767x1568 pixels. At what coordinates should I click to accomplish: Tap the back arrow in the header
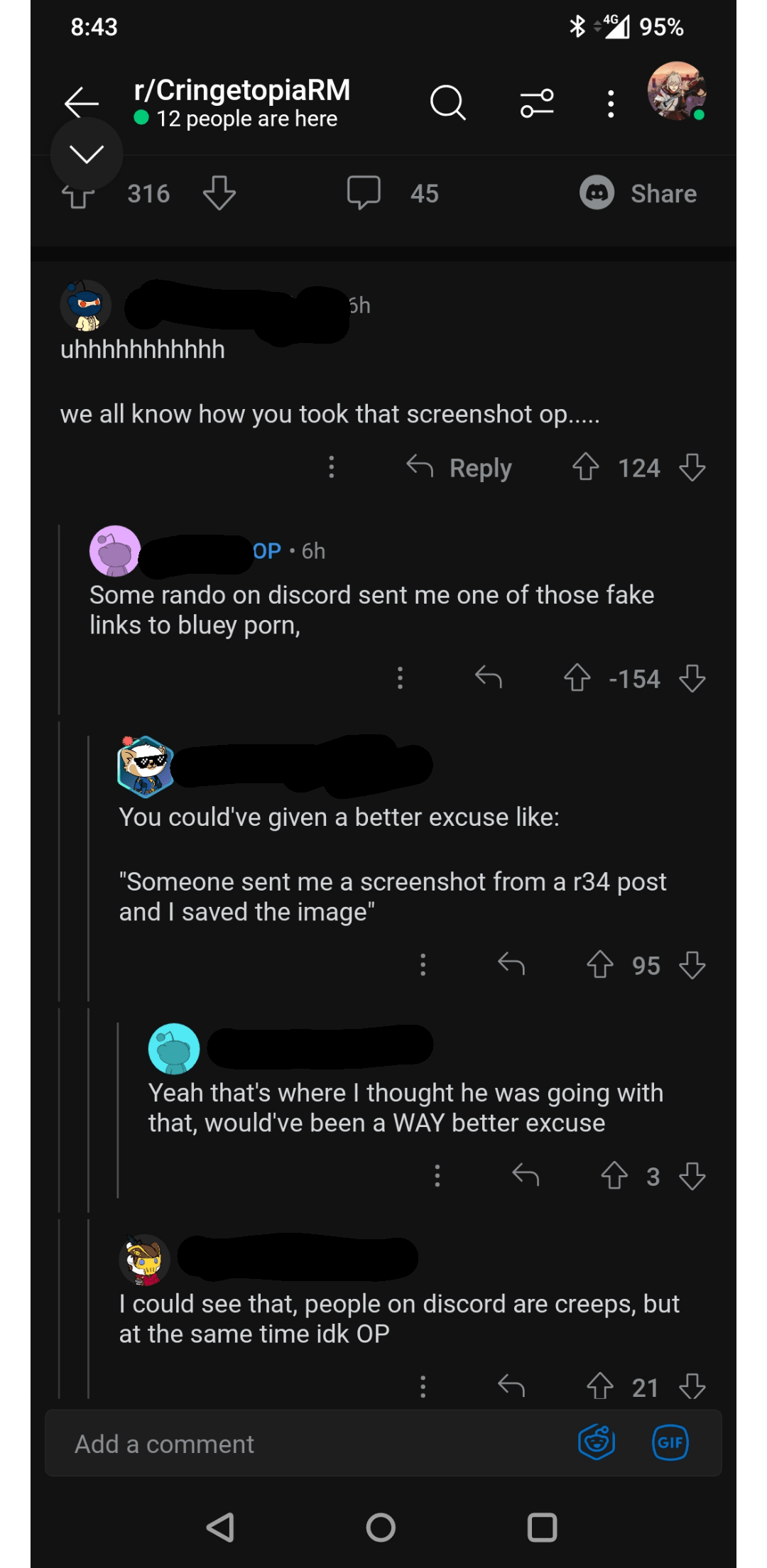point(82,103)
